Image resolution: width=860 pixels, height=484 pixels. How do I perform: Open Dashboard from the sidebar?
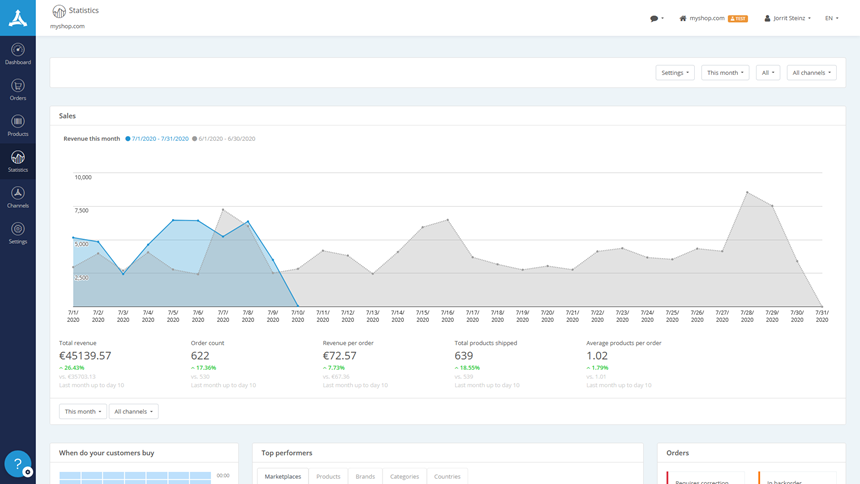(x=18, y=53)
